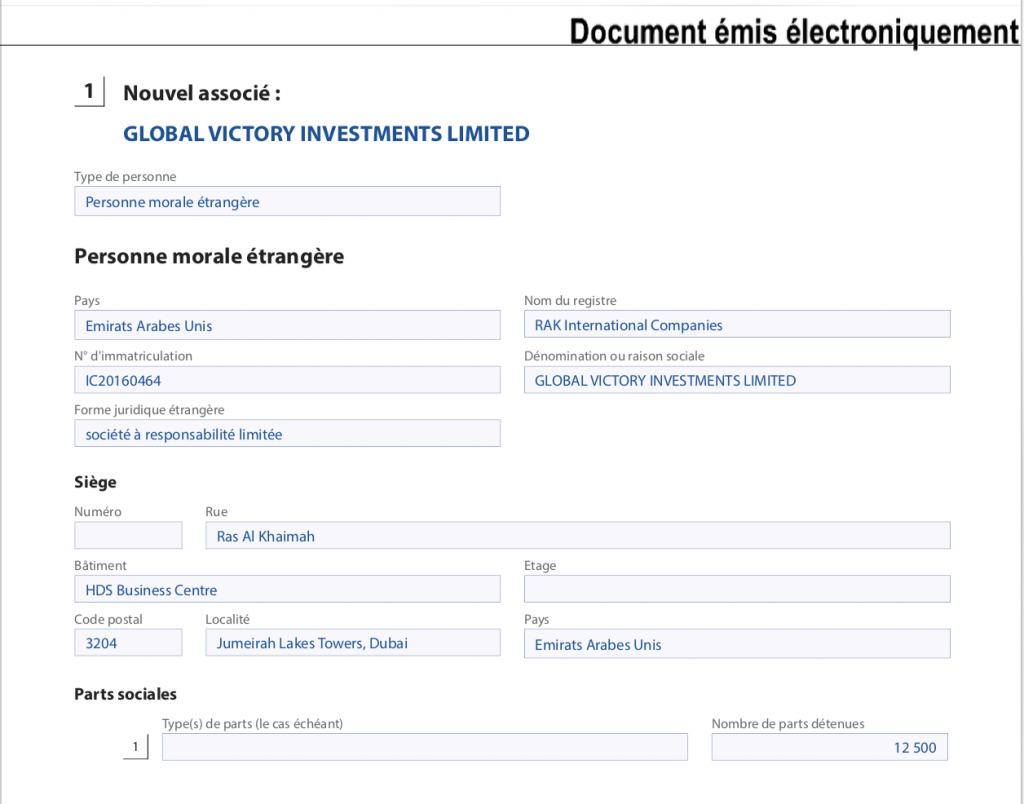Click the number 1 box beside Nouvel associé

89,92
